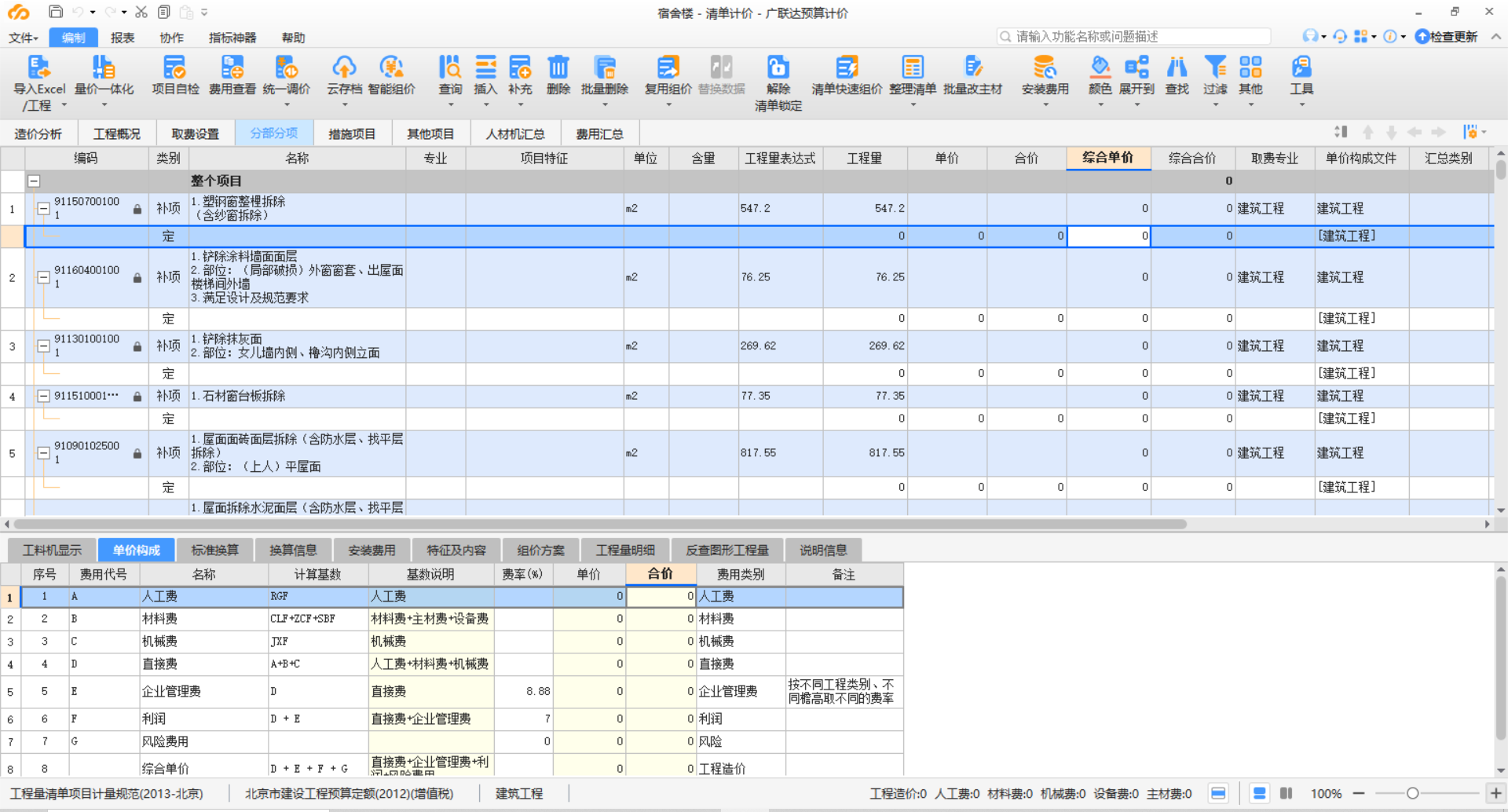This screenshot has width=1508, height=812.
Task: Select the 企业管理费 row's 8.88 rate
Action: pos(524,692)
